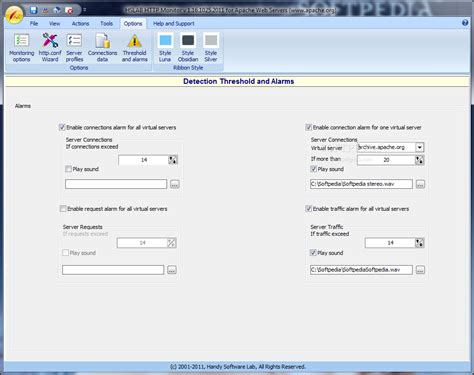Open Server profiles
474x375 pixels.
(74, 48)
